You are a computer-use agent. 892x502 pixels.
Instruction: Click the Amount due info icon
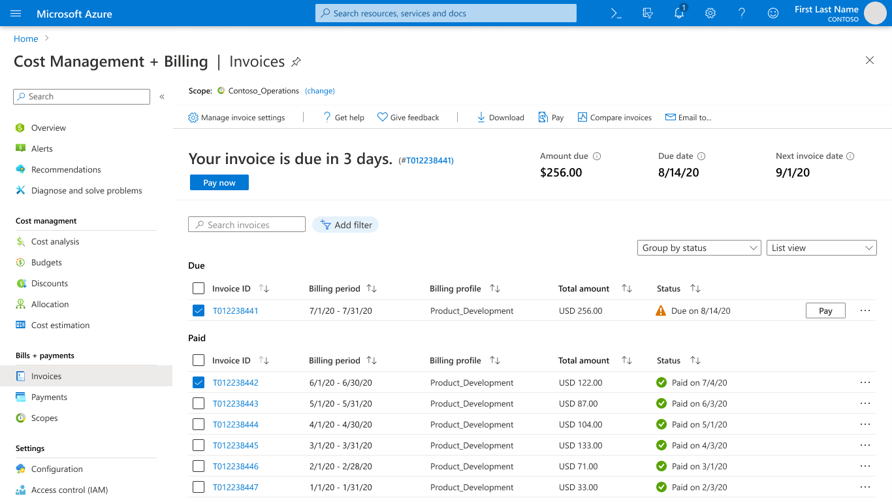click(x=597, y=156)
